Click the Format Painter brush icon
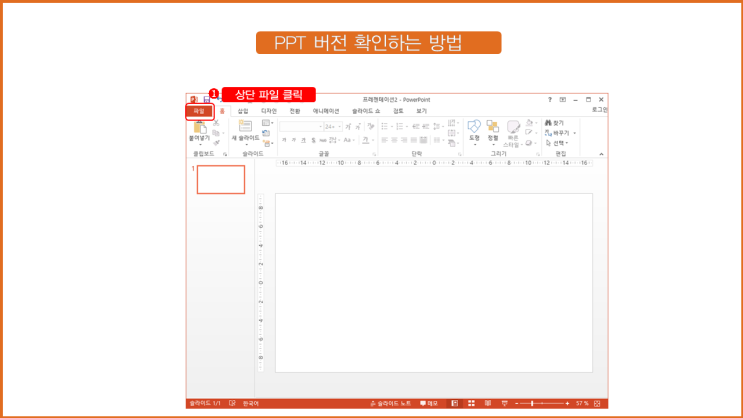The width and height of the screenshot is (743, 418). [x=216, y=143]
